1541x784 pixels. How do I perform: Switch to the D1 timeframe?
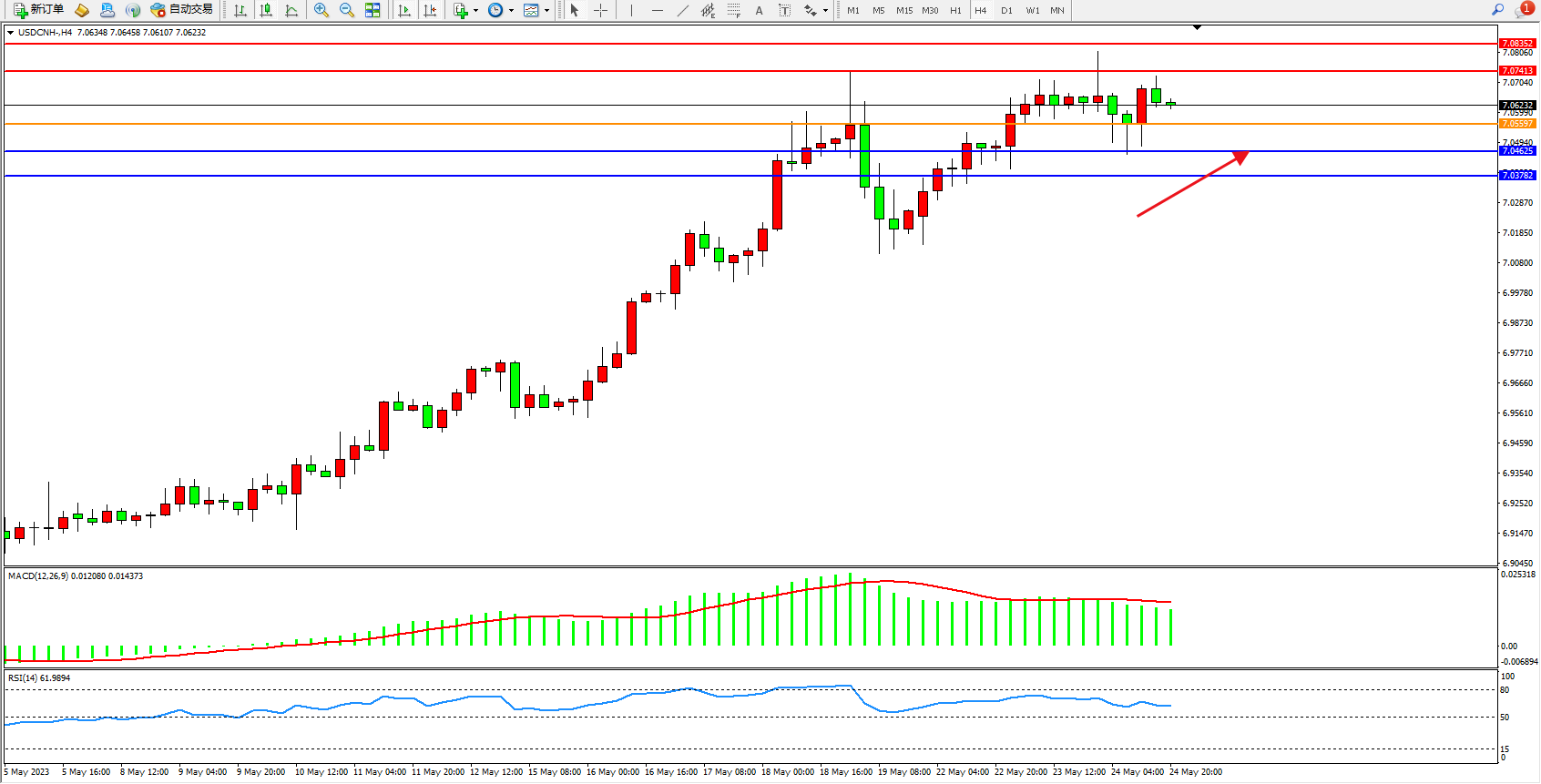(x=1006, y=10)
